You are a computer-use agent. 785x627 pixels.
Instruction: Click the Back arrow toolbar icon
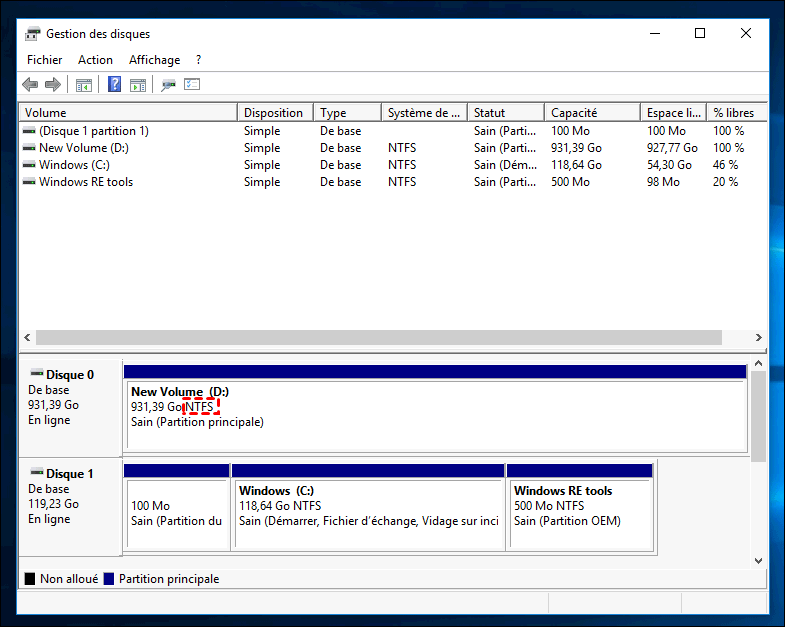click(x=30, y=85)
